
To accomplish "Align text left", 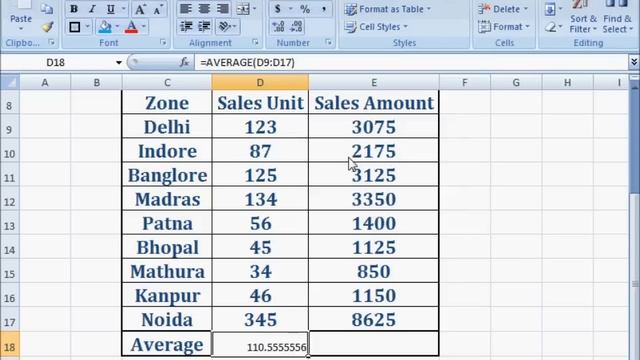I will coord(186,9).
